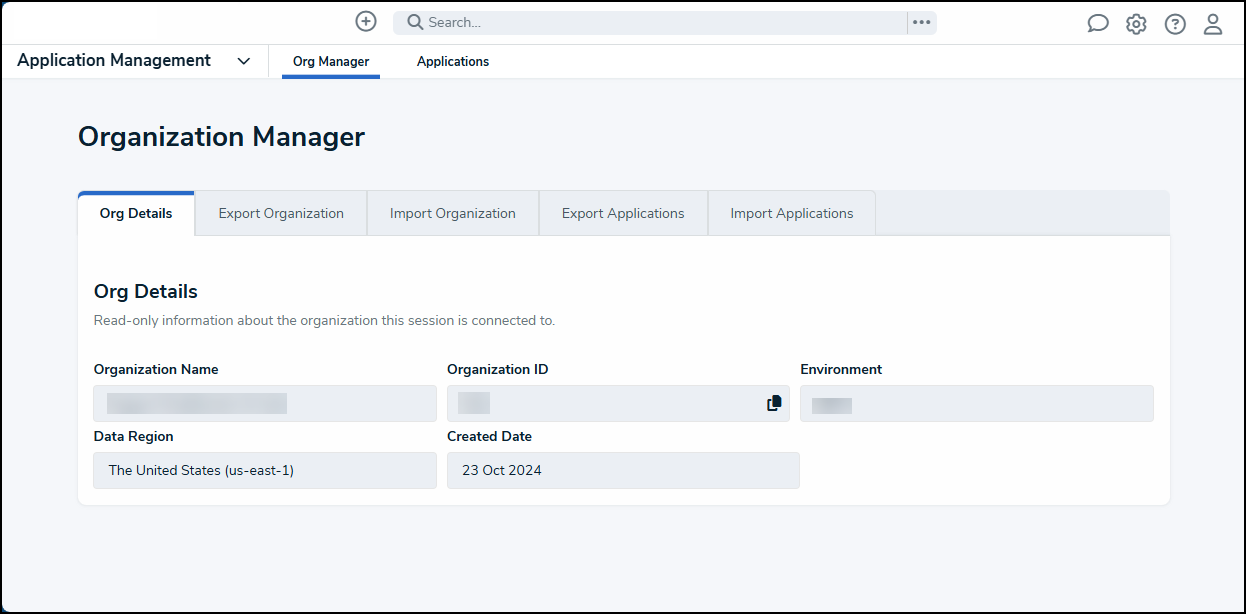Click the Created Date label
Screen dimensions: 1246x614
489,437
